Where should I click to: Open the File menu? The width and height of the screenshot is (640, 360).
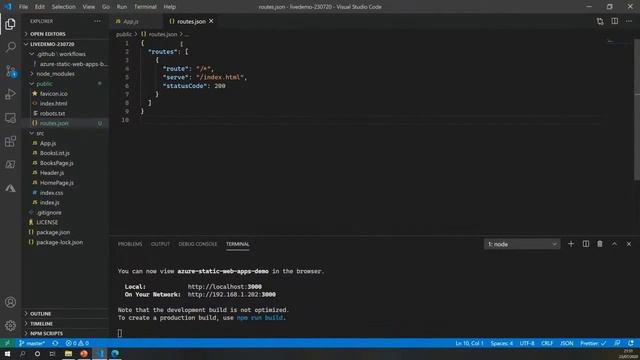click(23, 7)
